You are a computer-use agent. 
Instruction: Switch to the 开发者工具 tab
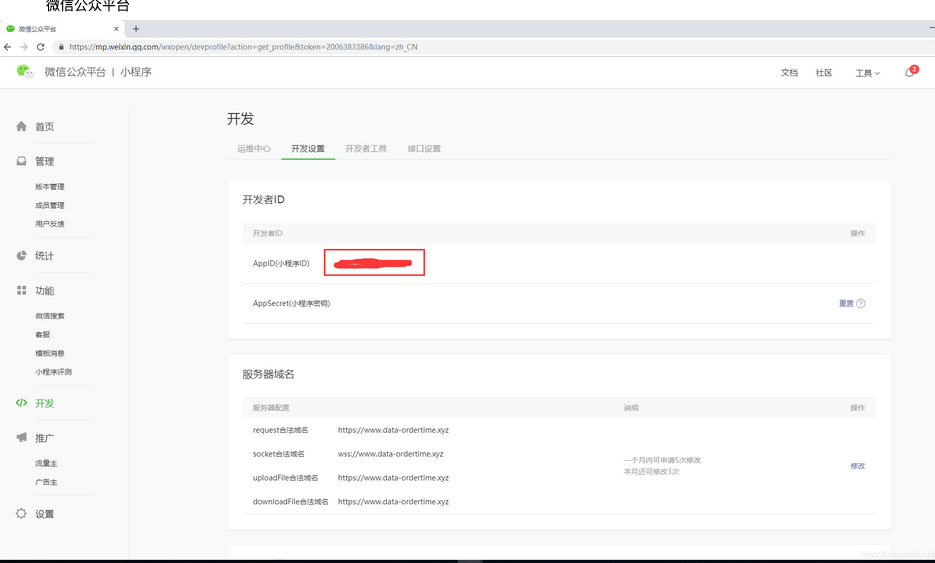tap(366, 149)
